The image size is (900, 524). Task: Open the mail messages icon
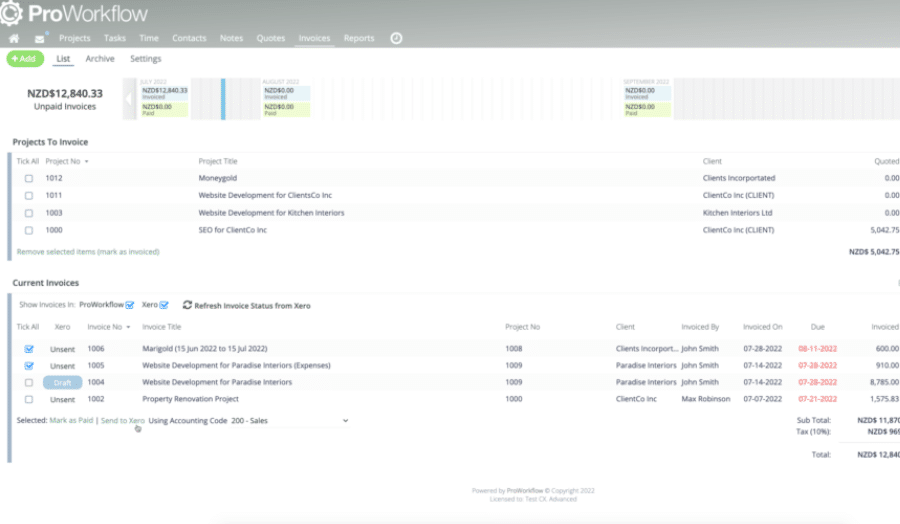[40, 38]
